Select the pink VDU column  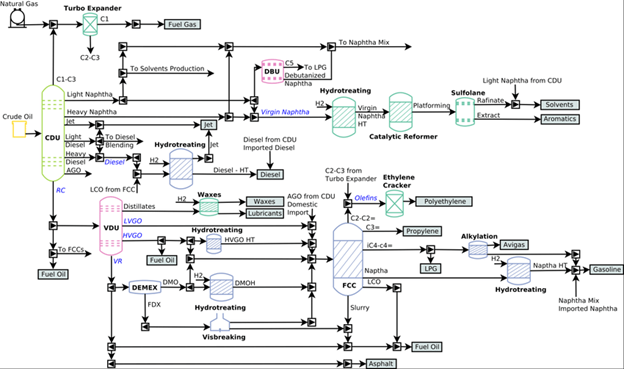pos(111,226)
